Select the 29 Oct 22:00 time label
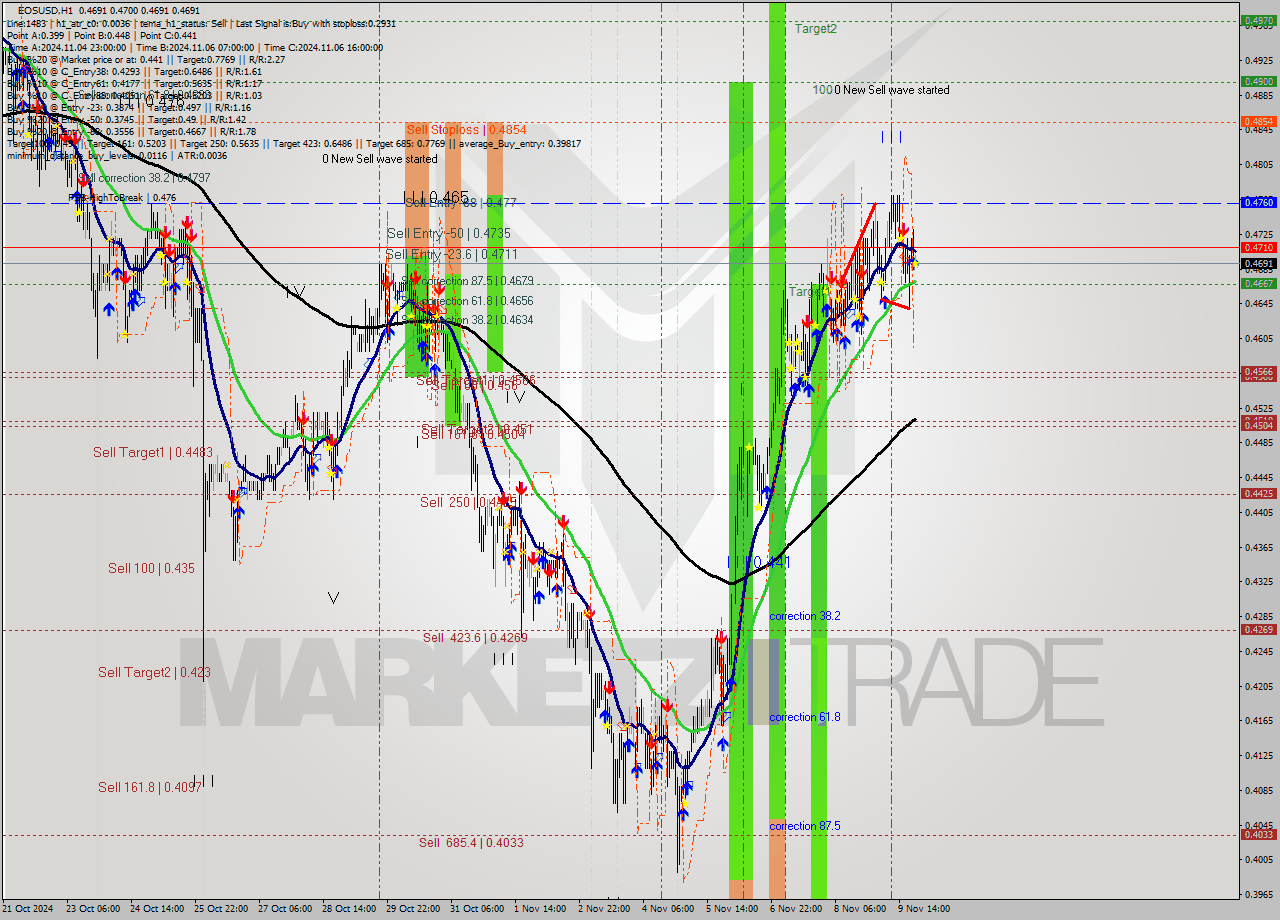This screenshot has height=920, width=1280. coord(413,909)
